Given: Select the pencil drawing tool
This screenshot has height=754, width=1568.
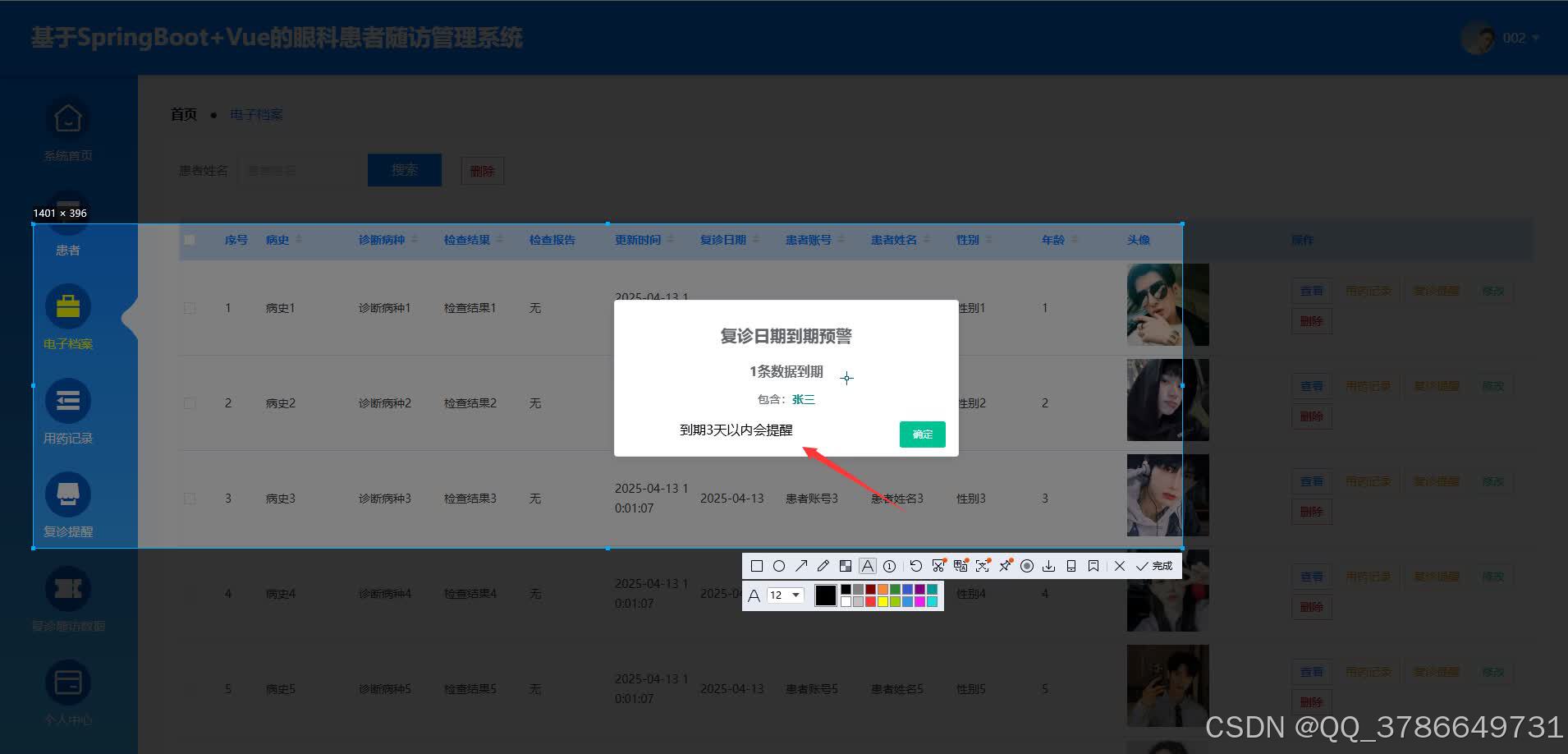Looking at the screenshot, I should click(x=823, y=566).
